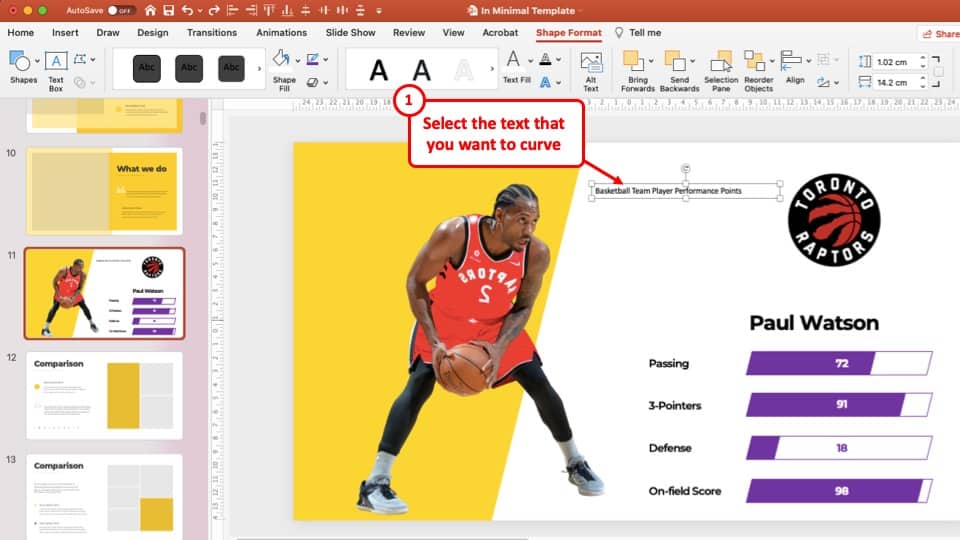This screenshot has height=540, width=960.
Task: Open Customize Quick Access Toolbar dropdown
Action: (x=379, y=11)
